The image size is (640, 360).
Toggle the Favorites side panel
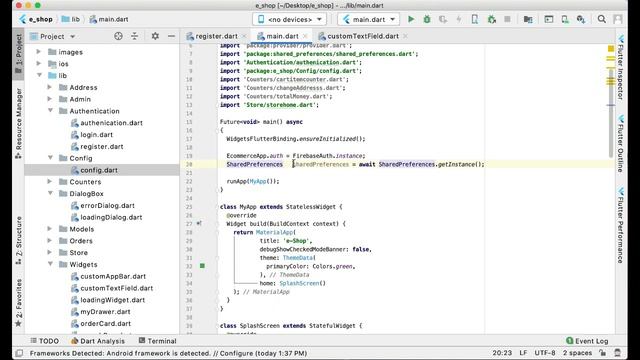pyautogui.click(x=18, y=303)
